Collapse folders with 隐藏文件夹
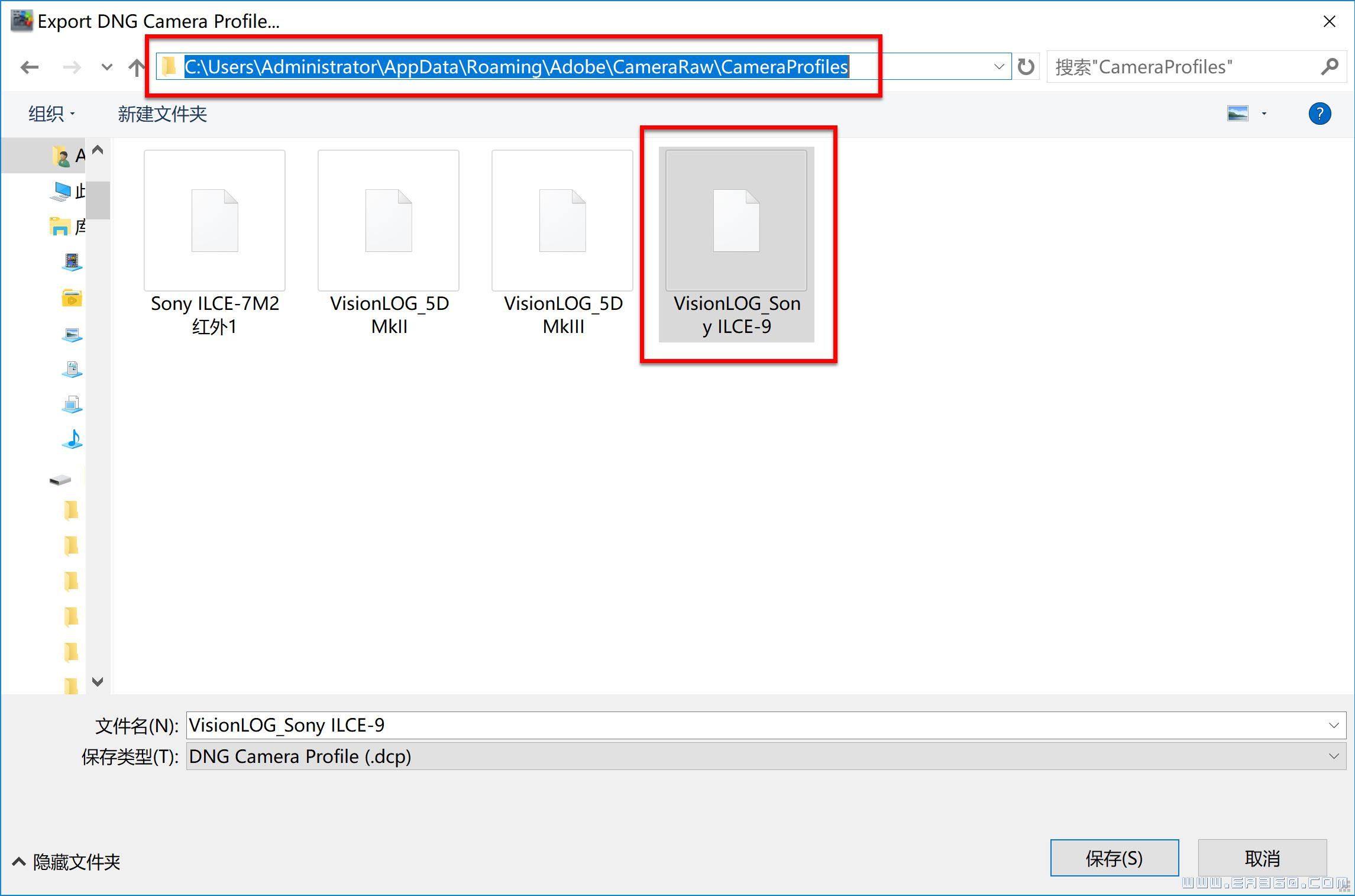1355x896 pixels. click(66, 862)
